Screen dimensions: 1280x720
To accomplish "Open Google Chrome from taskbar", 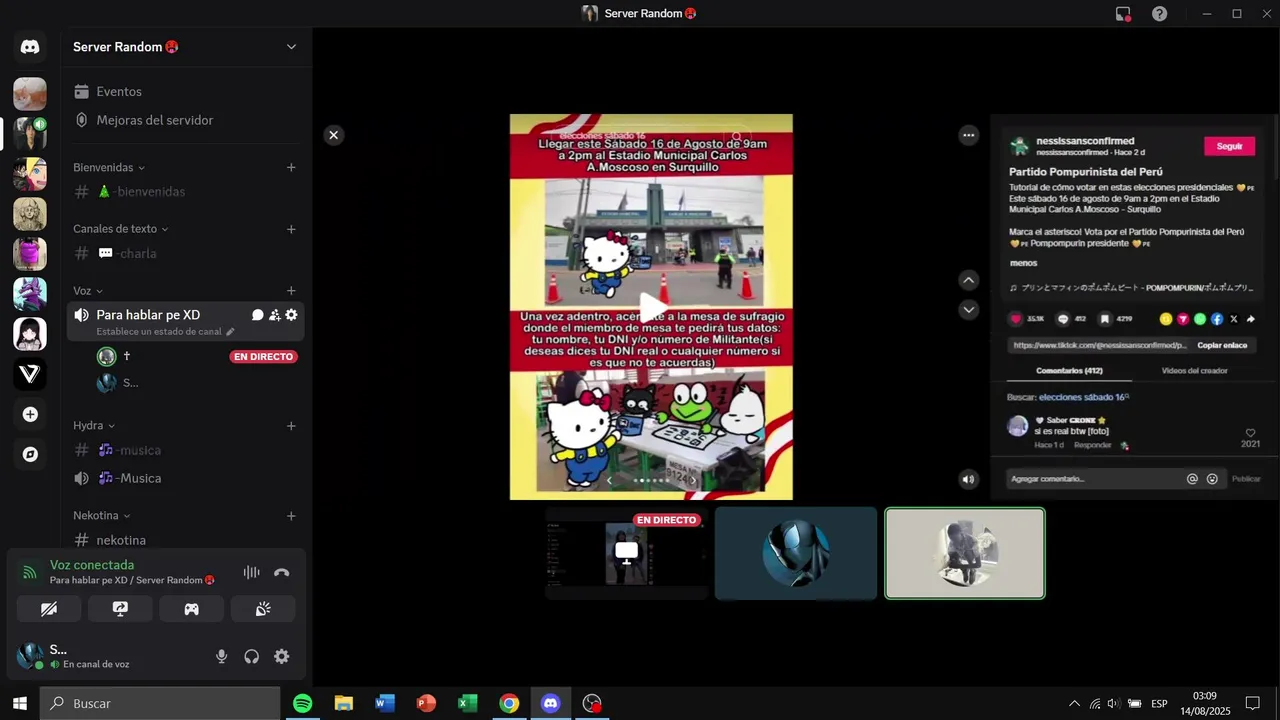I will point(509,703).
